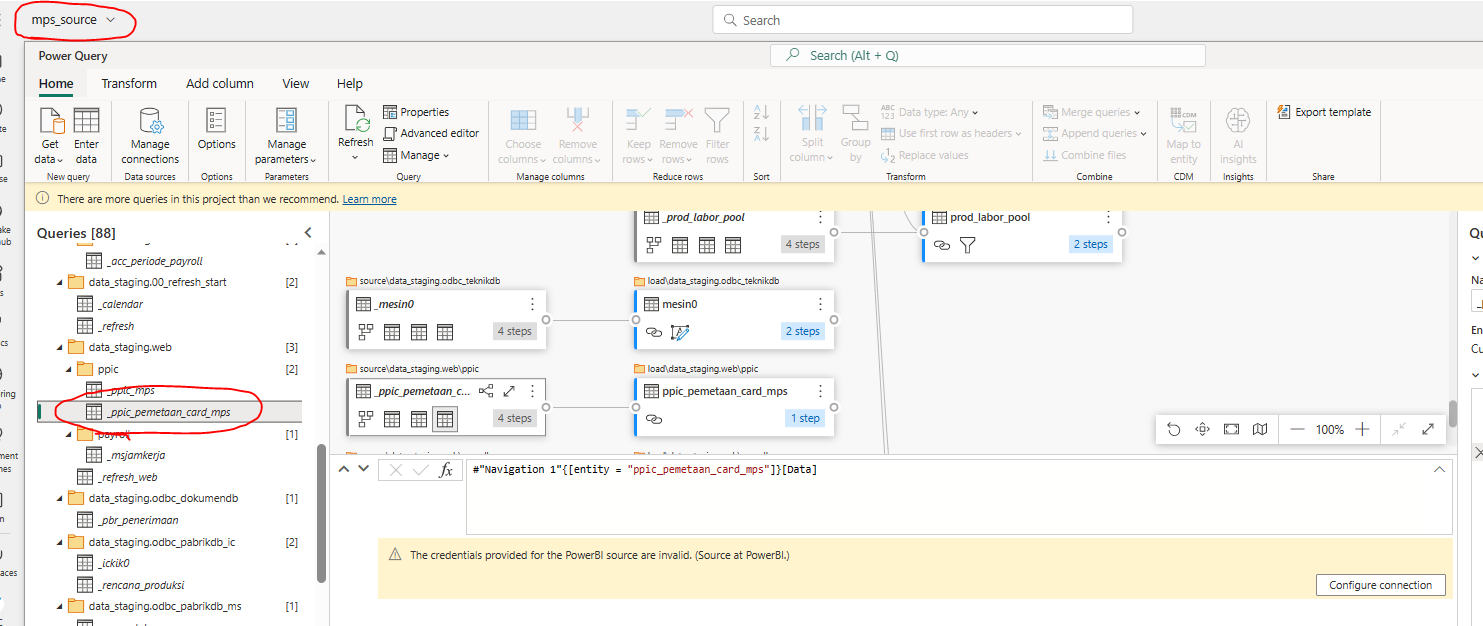This screenshot has width=1483, height=626.
Task: Open query Properties
Action: [x=416, y=112]
